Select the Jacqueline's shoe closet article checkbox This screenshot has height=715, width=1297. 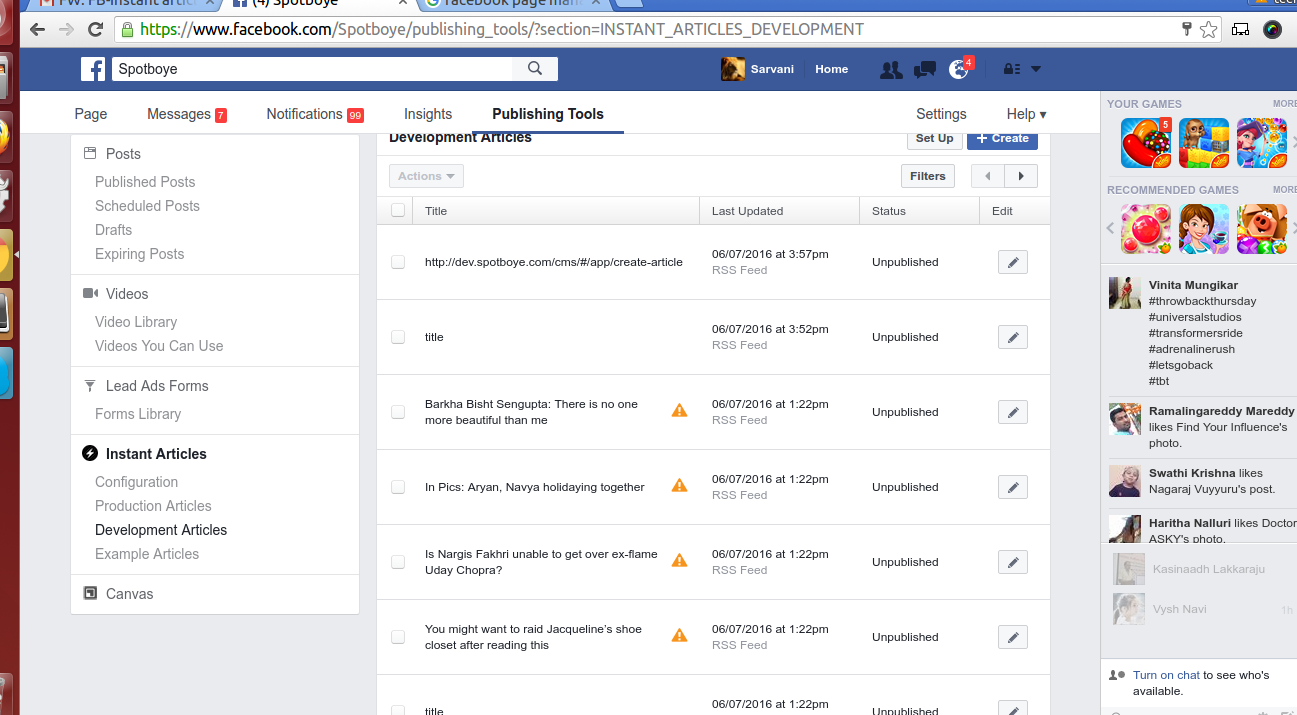coord(398,637)
